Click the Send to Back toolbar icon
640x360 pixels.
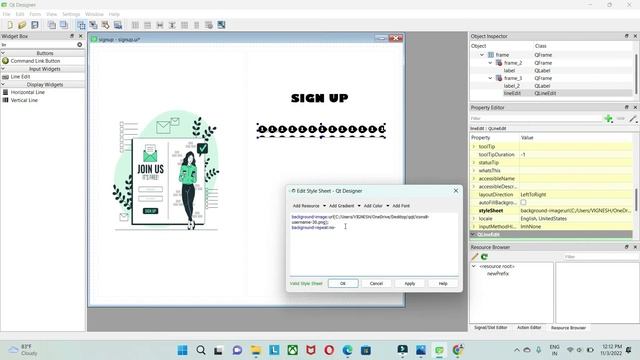(x=51, y=25)
